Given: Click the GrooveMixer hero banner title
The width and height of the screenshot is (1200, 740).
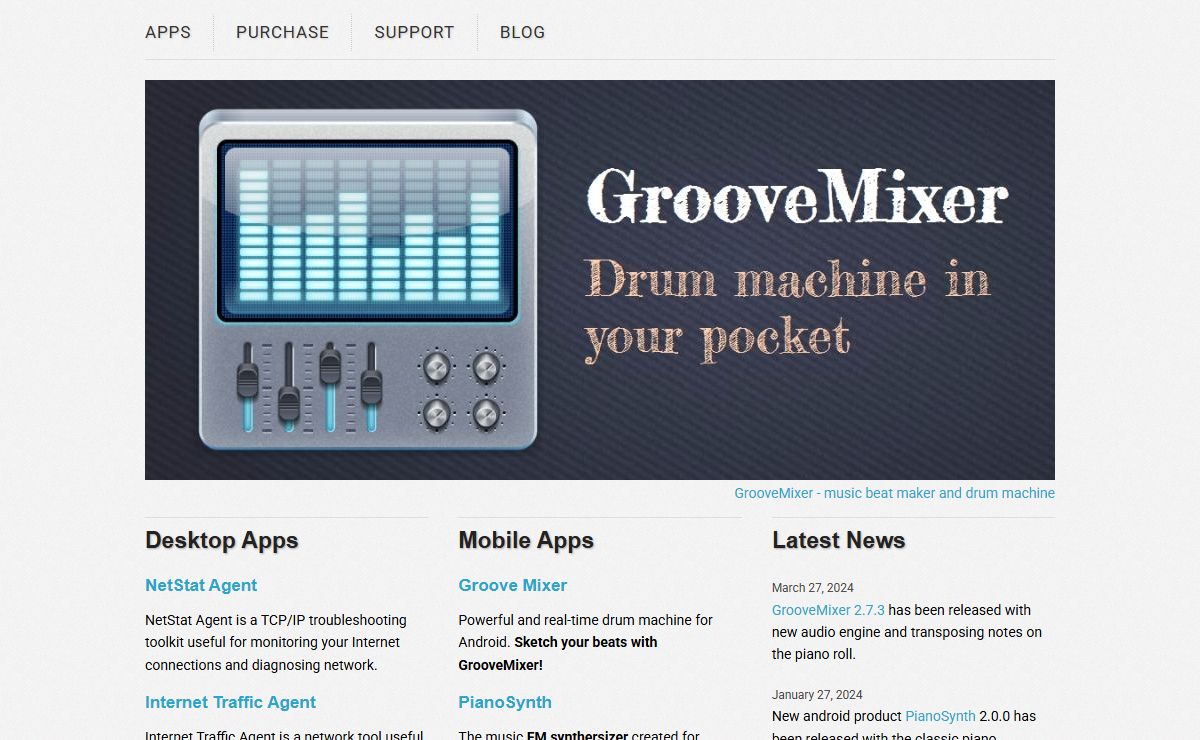Looking at the screenshot, I should (x=796, y=197).
